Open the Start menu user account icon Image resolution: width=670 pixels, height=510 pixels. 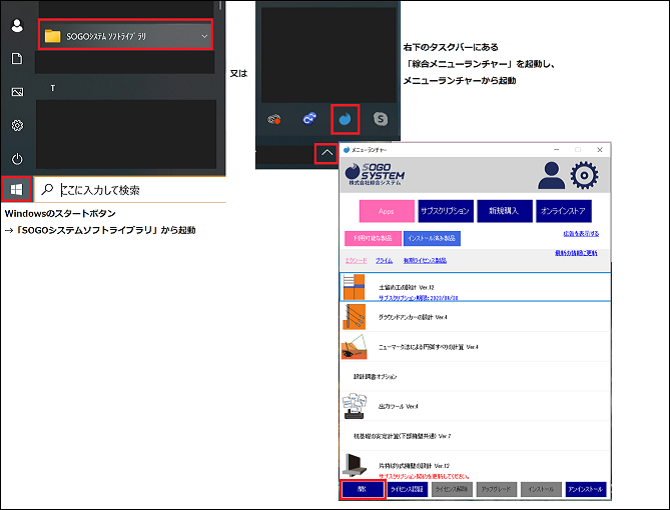17,26
